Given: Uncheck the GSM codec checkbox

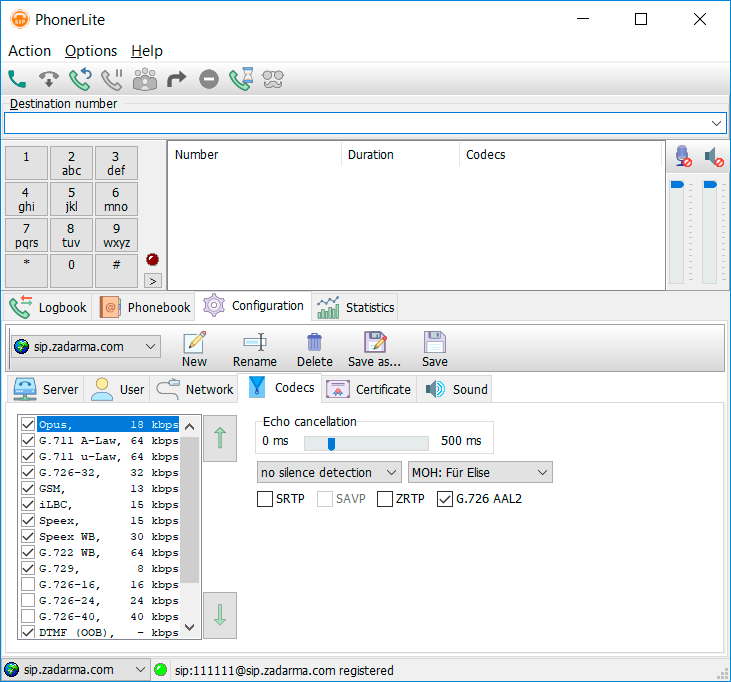Looking at the screenshot, I should (28, 488).
